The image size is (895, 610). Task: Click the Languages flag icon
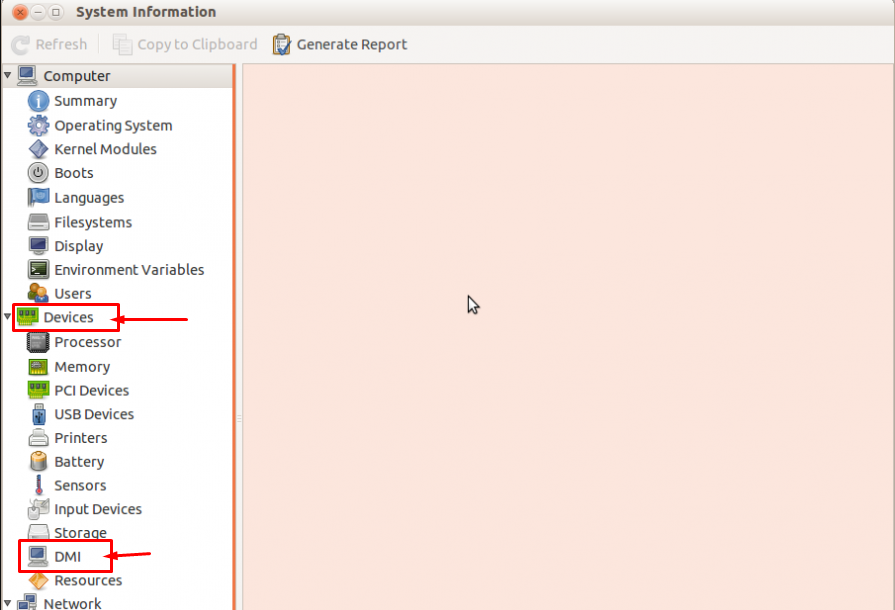(x=38, y=197)
